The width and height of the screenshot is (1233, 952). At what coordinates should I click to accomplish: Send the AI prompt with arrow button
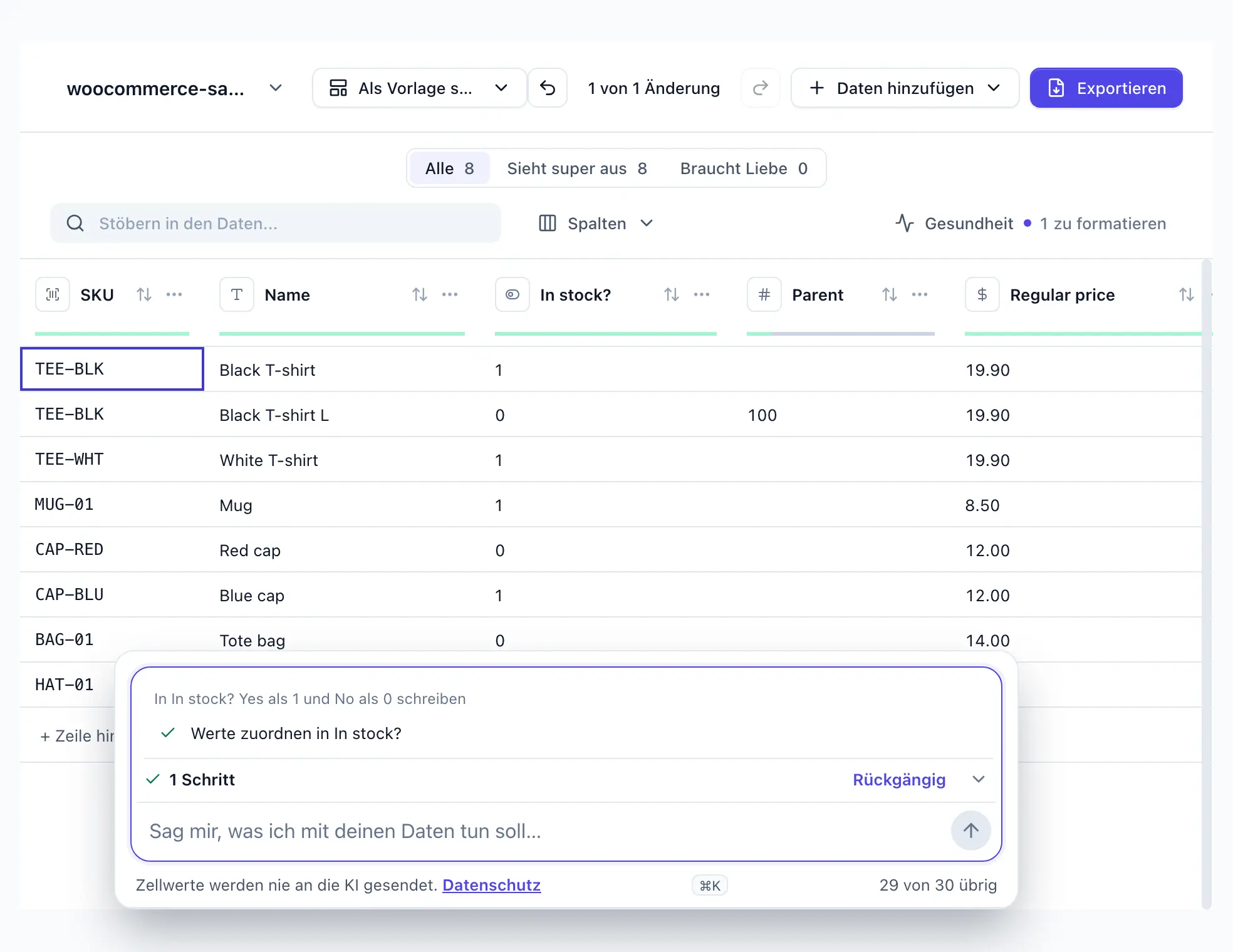(x=971, y=831)
